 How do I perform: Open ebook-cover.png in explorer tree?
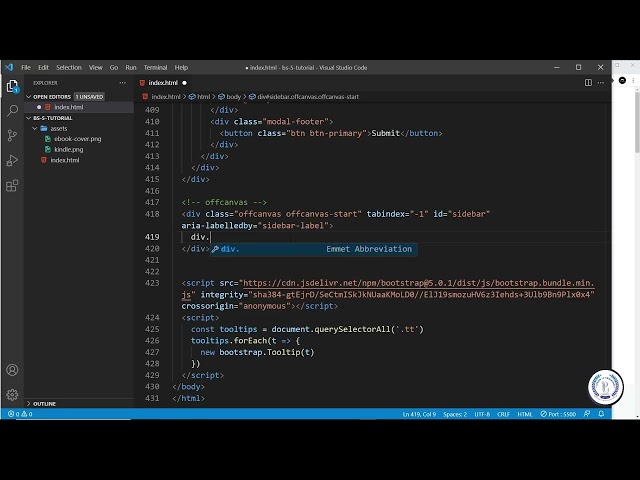click(x=78, y=139)
